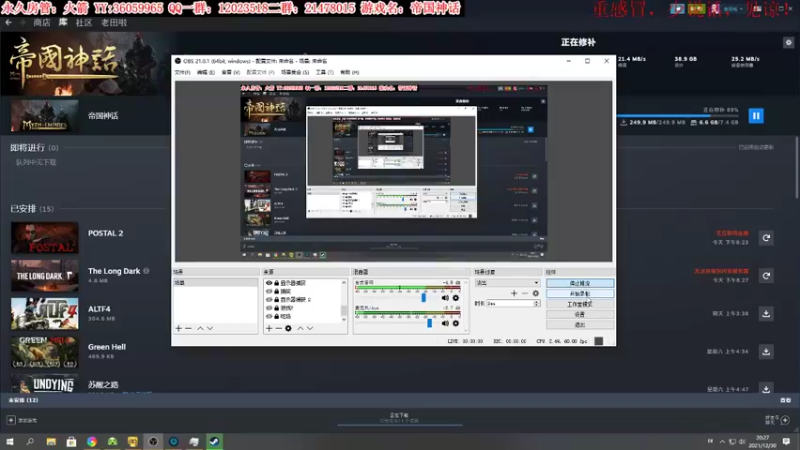The width and height of the screenshot is (800, 450).
Task: Open 帮助(H) menu in OBS
Action: click(x=349, y=72)
